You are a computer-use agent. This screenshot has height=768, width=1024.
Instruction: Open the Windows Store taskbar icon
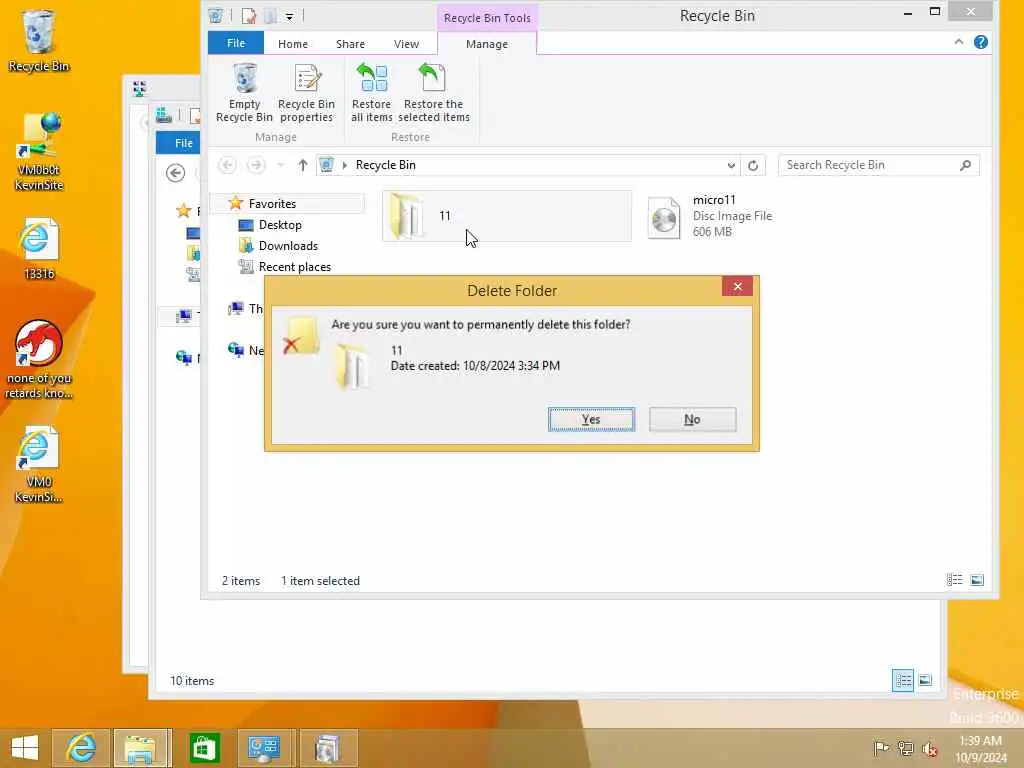204,748
